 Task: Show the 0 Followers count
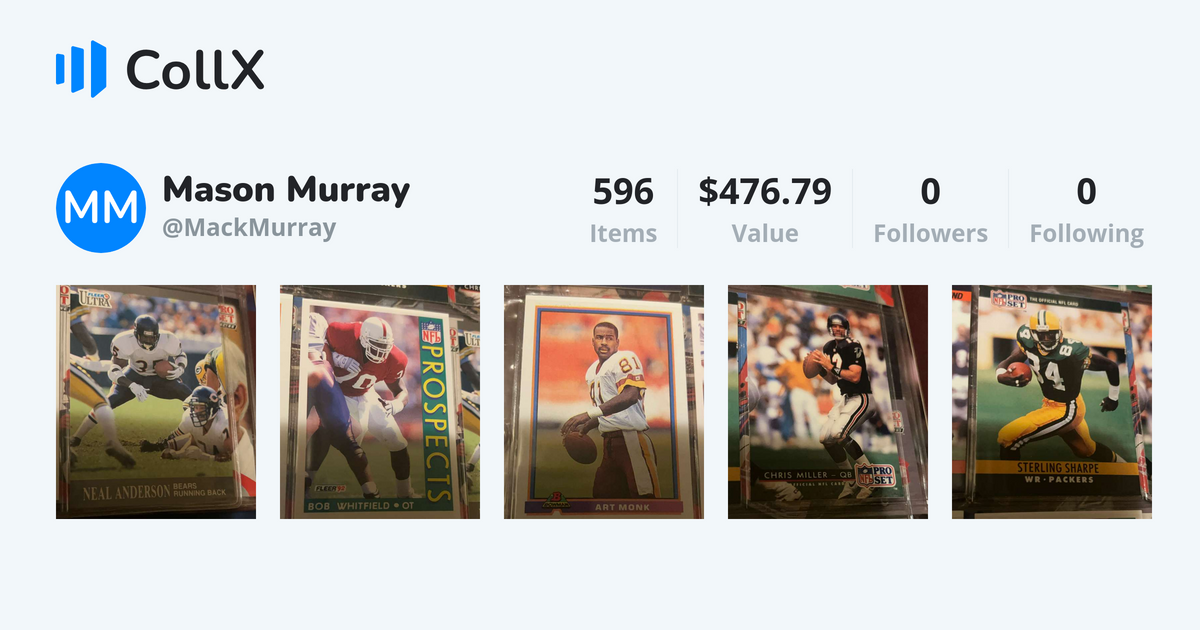(930, 191)
